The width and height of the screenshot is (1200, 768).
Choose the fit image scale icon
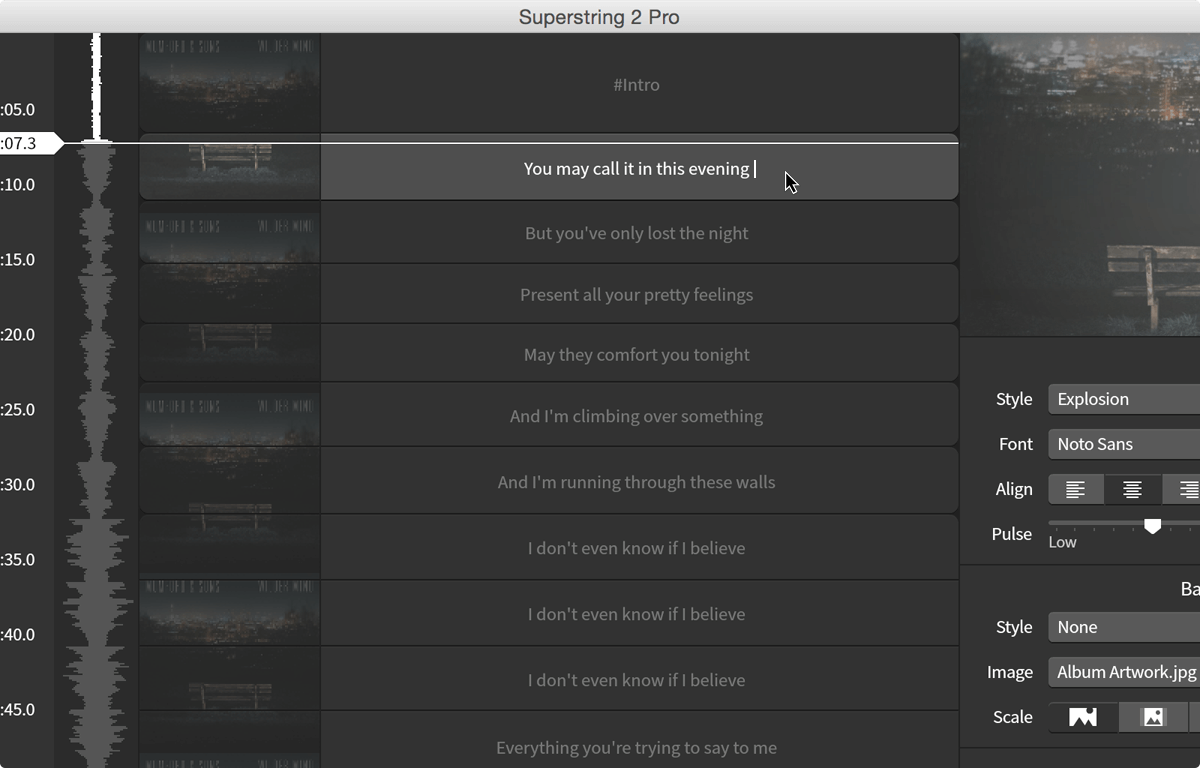(x=1153, y=717)
